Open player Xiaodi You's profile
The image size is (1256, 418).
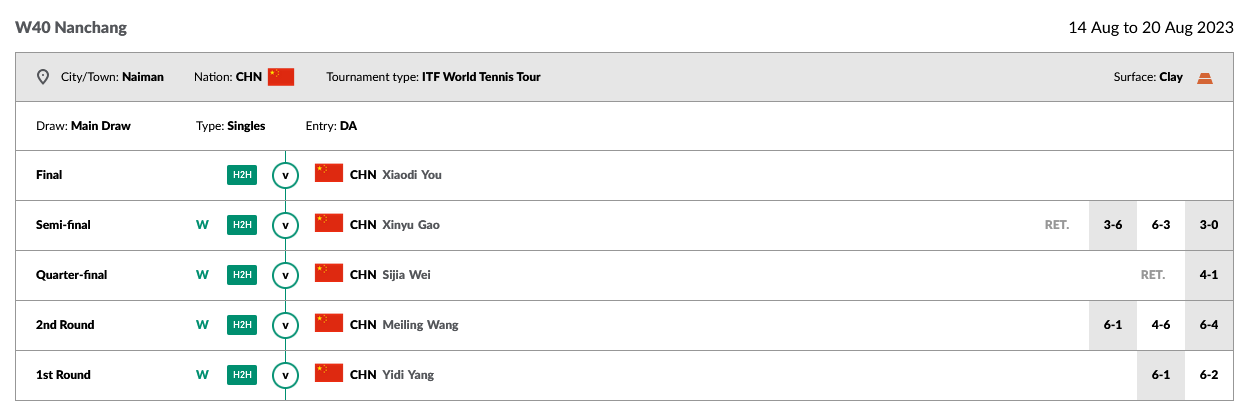(412, 175)
